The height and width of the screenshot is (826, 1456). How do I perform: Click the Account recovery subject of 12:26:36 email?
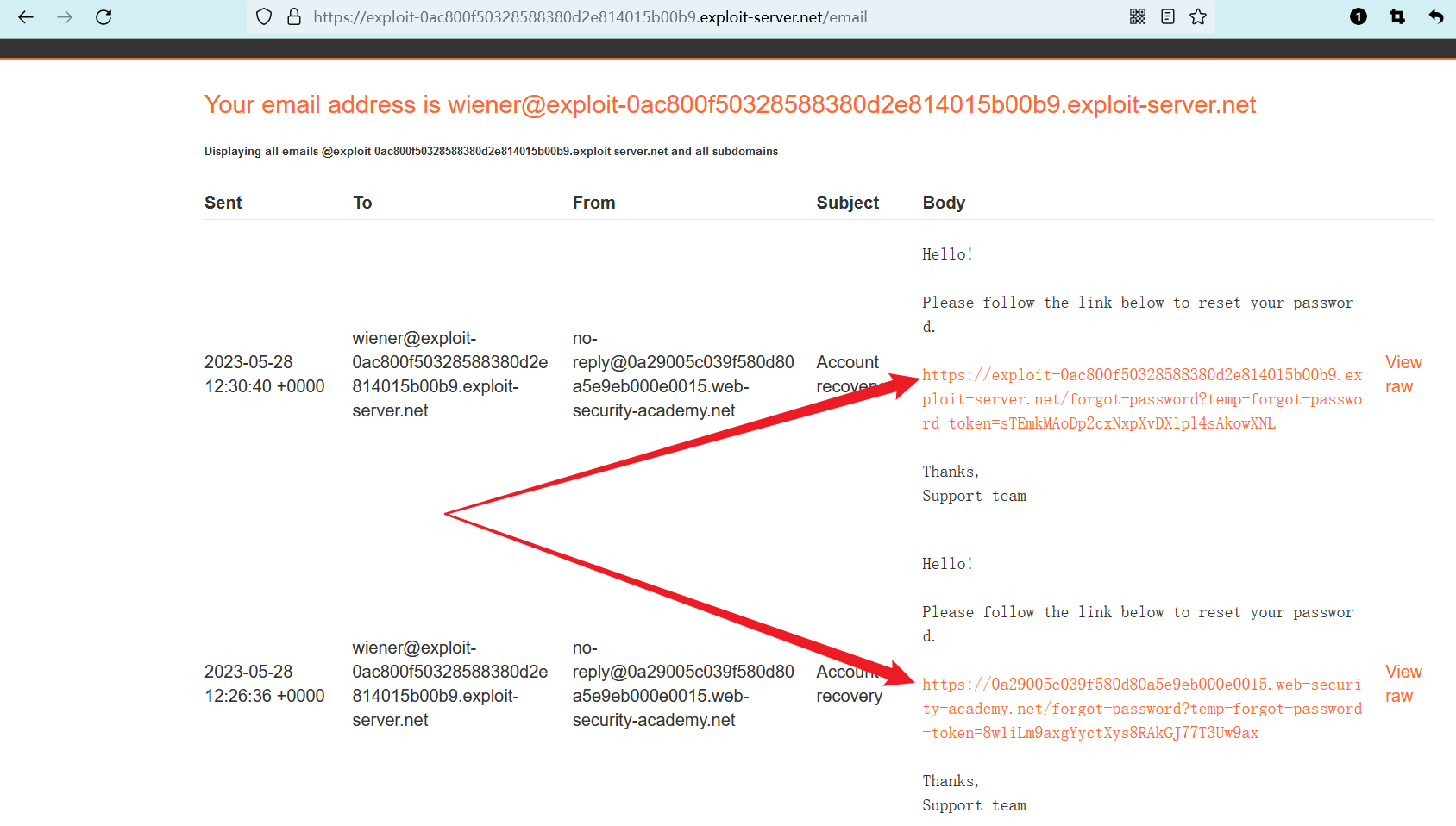tap(850, 684)
